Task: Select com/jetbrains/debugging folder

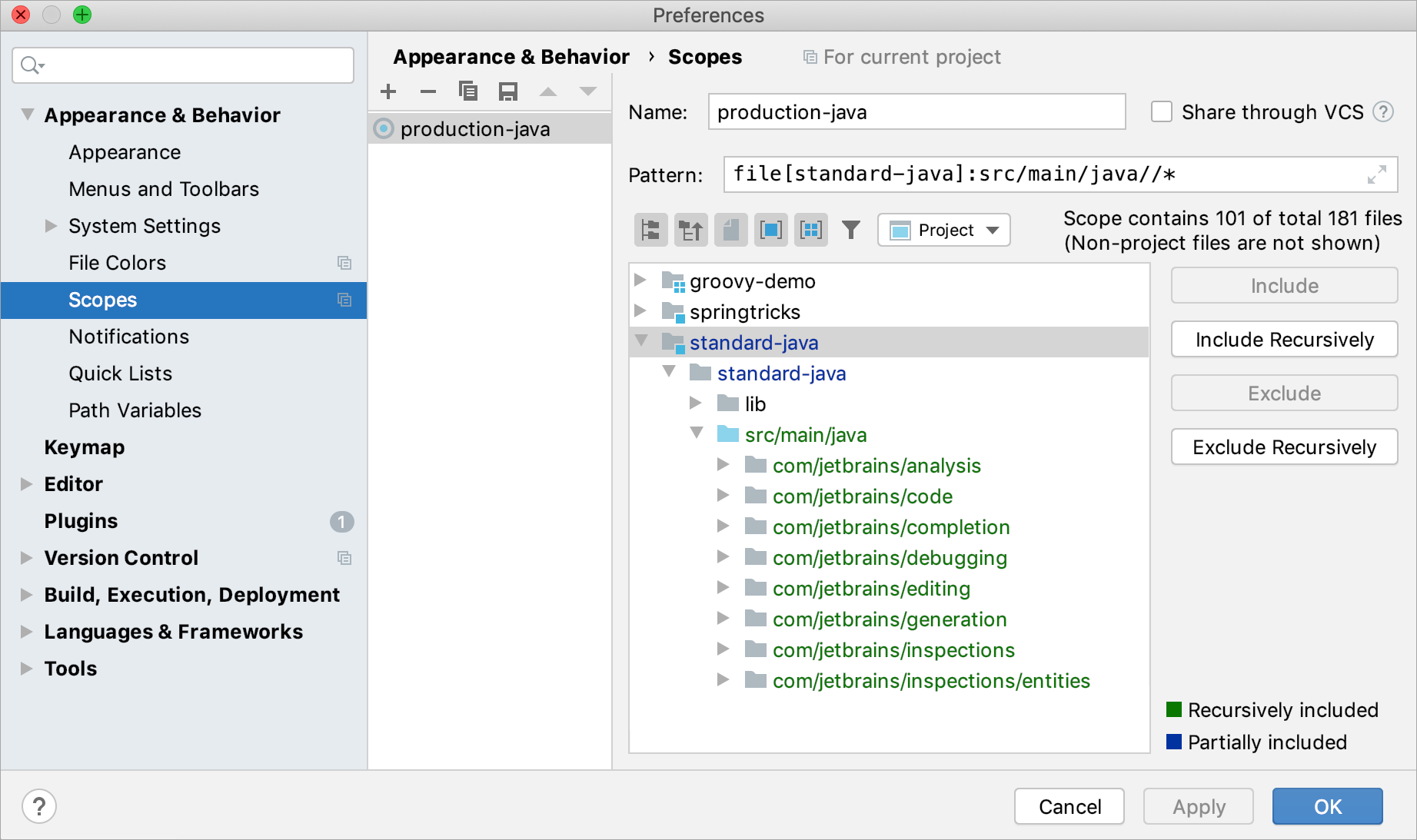Action: click(890, 558)
